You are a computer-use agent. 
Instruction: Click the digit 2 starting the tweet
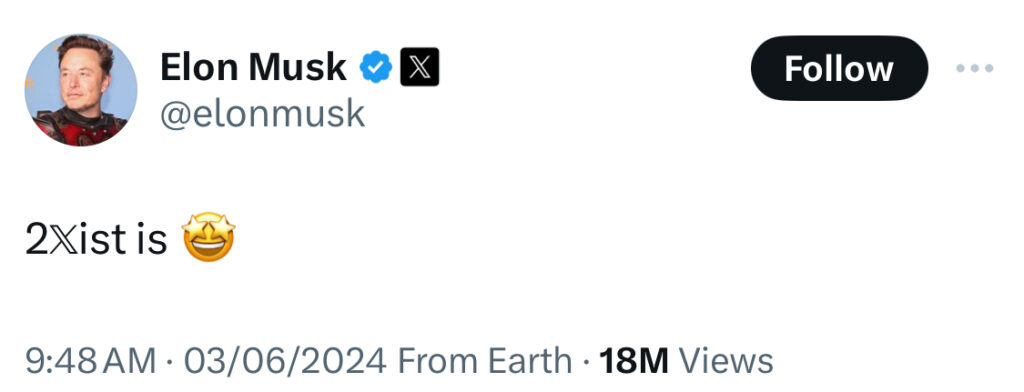tap(37, 240)
